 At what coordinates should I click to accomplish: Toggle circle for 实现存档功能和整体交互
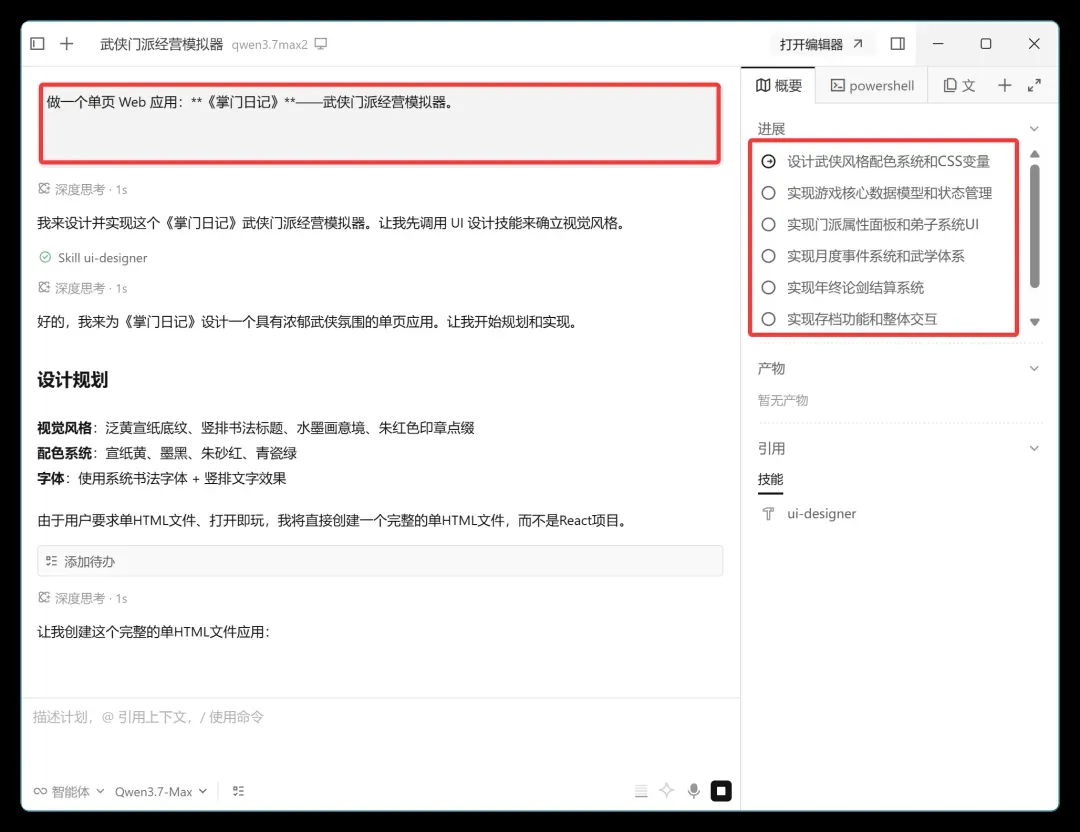point(769,320)
